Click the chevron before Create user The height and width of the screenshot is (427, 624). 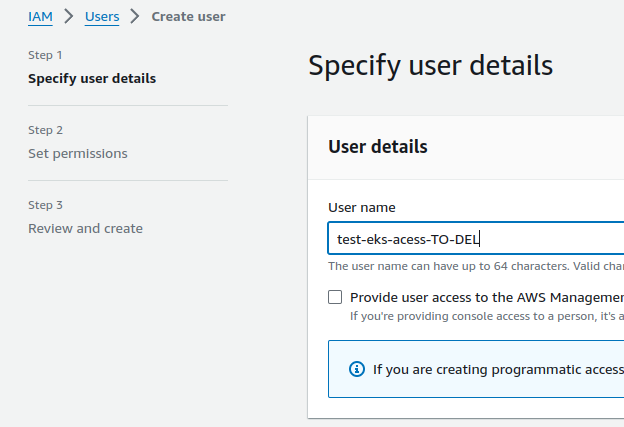135,16
